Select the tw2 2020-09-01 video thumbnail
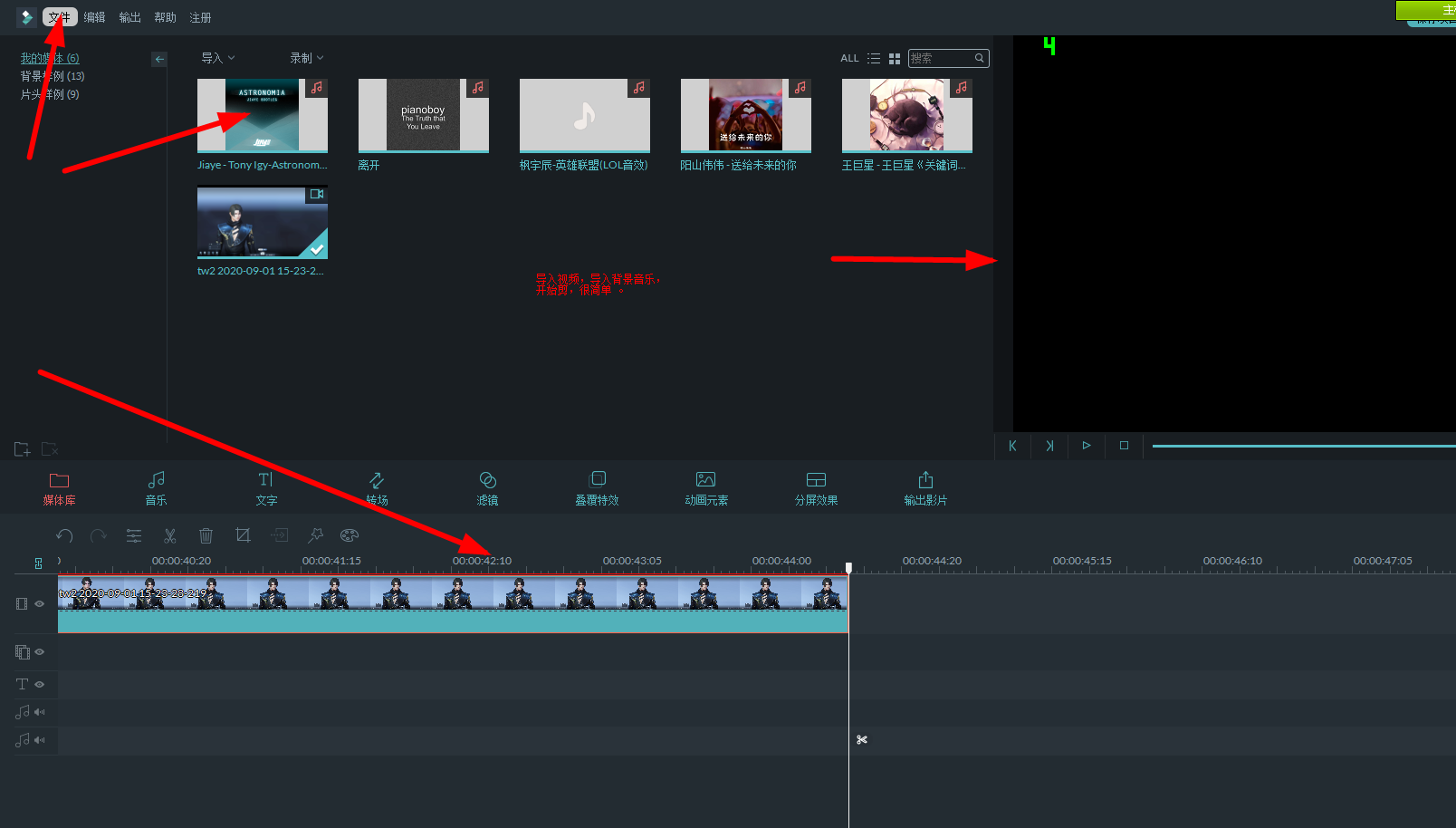This screenshot has width=1456, height=828. pos(263,222)
